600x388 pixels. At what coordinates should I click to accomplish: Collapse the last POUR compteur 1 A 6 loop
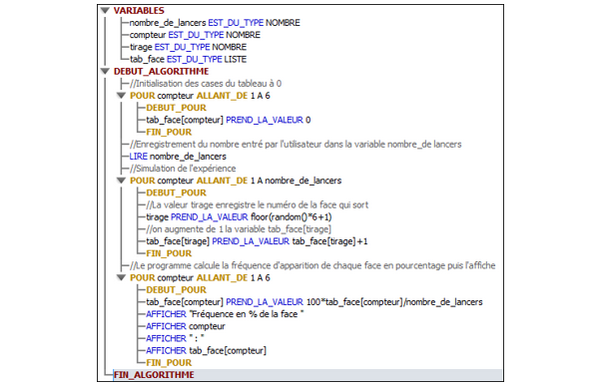point(121,278)
